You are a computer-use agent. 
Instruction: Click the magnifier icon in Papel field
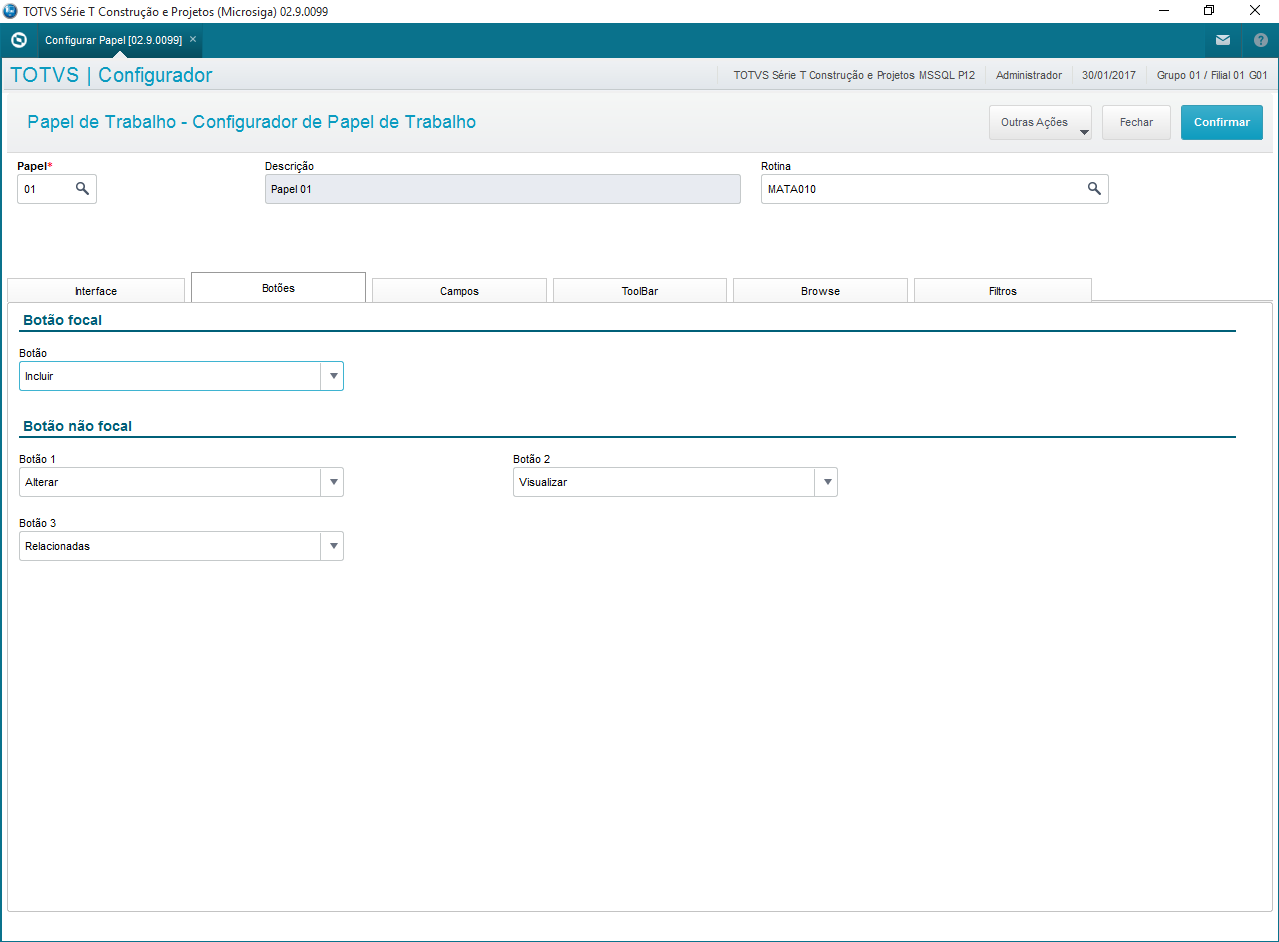[83, 188]
